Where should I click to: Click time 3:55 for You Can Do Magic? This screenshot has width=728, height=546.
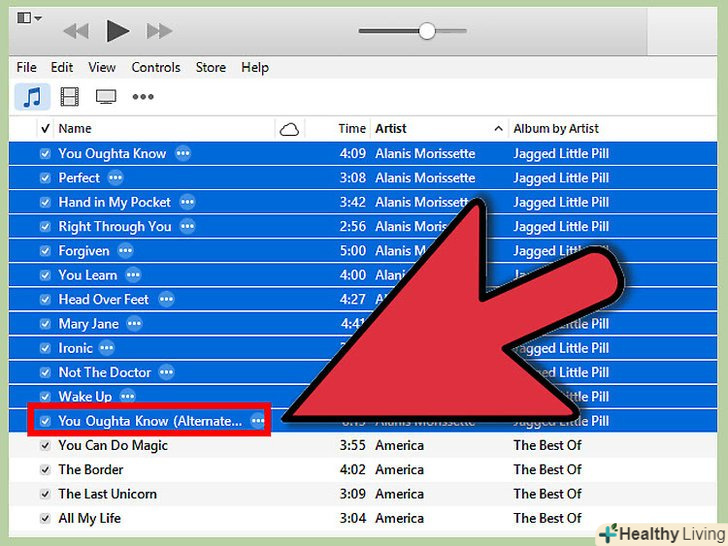pyautogui.click(x=352, y=446)
